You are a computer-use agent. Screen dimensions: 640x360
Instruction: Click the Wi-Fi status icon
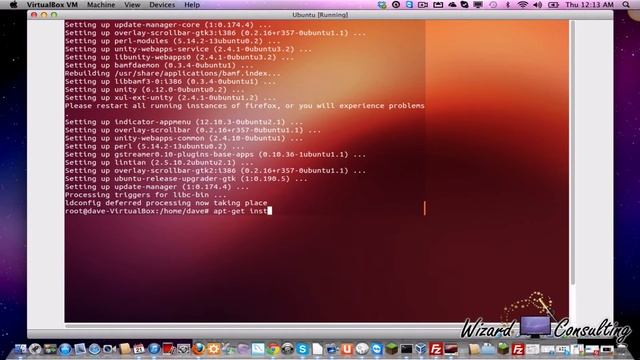tap(522, 4)
